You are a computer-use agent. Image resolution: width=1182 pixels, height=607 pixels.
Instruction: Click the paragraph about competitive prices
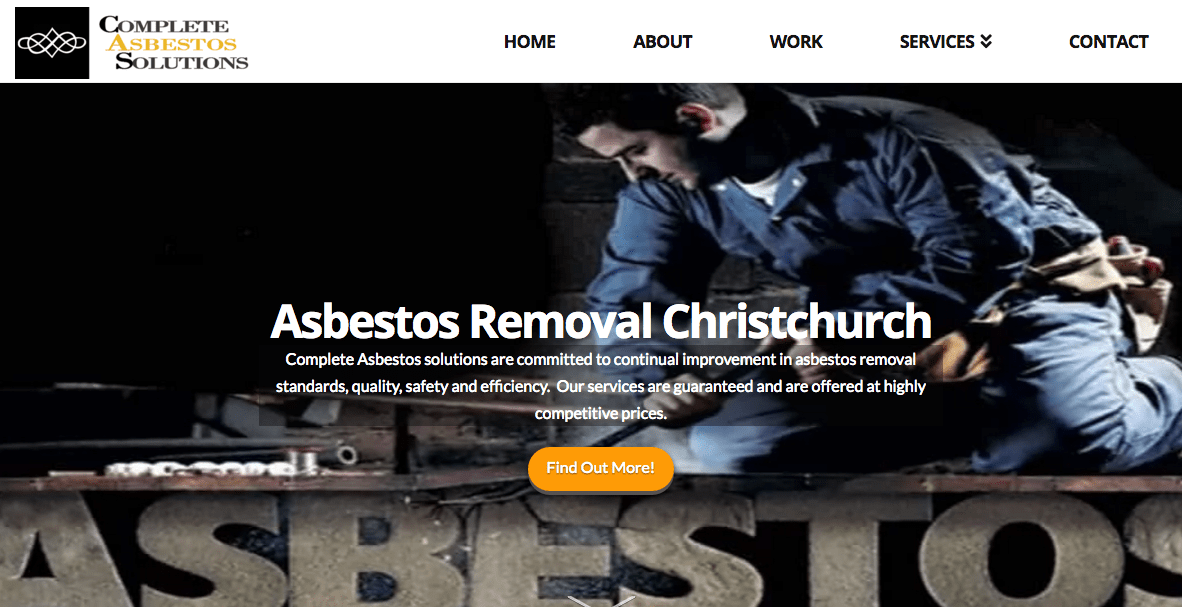(x=601, y=386)
